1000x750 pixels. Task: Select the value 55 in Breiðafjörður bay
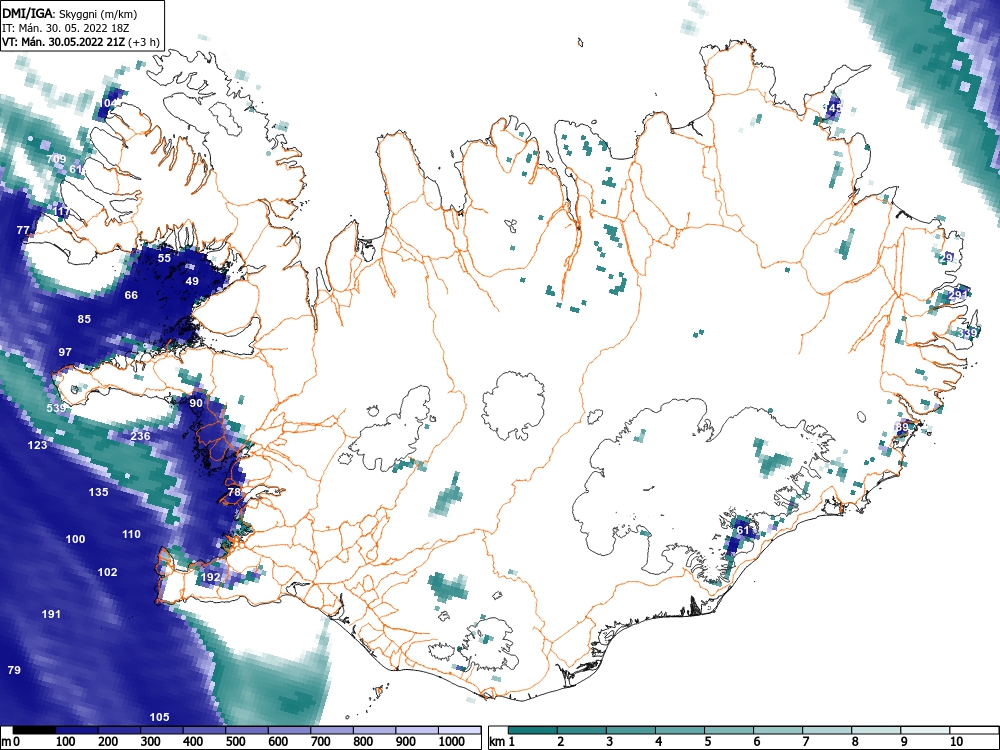click(x=165, y=258)
